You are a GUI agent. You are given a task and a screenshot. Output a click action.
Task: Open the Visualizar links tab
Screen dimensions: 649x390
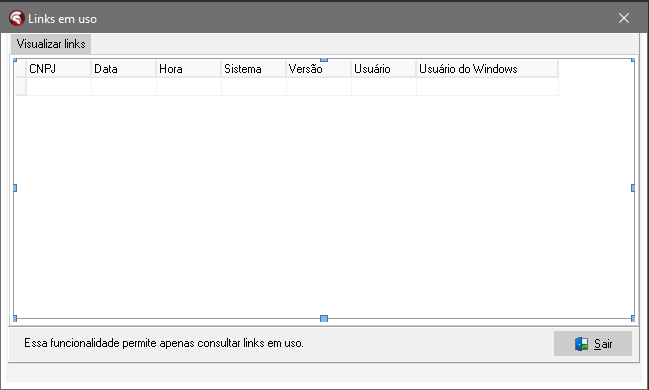51,44
